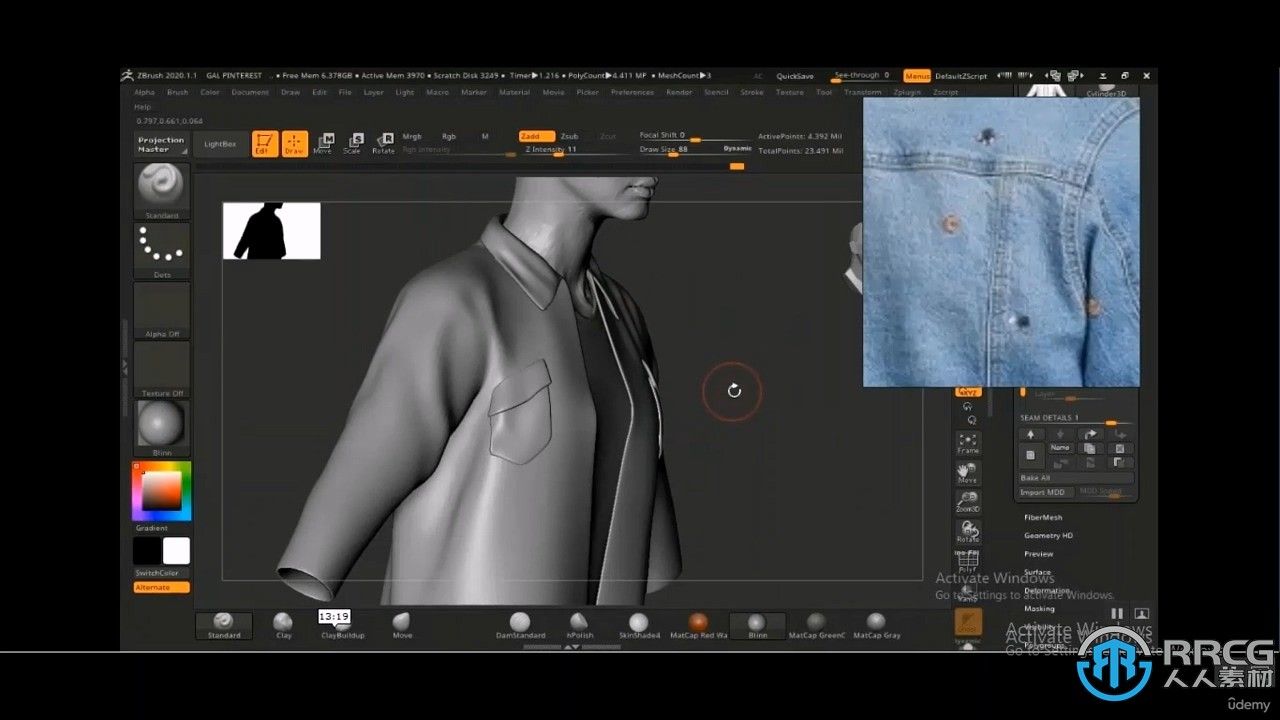1280x720 pixels.
Task: Expand the FiberMesh subpalette
Action: pyautogui.click(x=1043, y=518)
